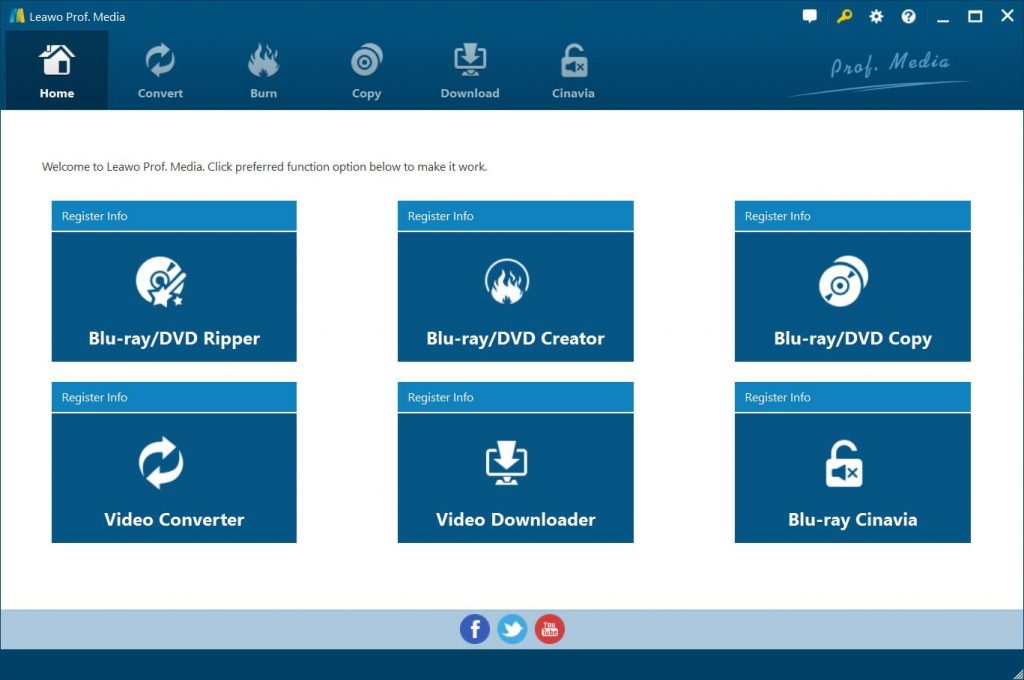
Task: Switch to the Cinavia tab
Action: pyautogui.click(x=573, y=70)
